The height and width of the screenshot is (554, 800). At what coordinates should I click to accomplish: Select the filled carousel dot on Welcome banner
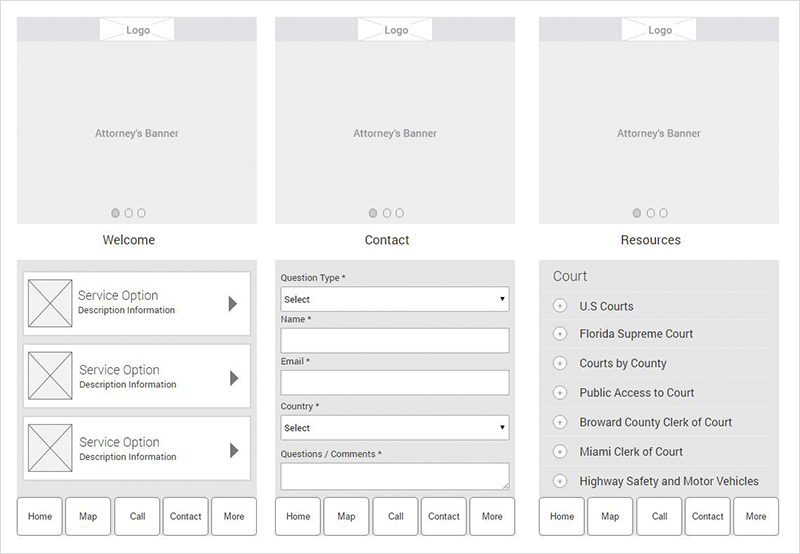pyautogui.click(x=115, y=213)
